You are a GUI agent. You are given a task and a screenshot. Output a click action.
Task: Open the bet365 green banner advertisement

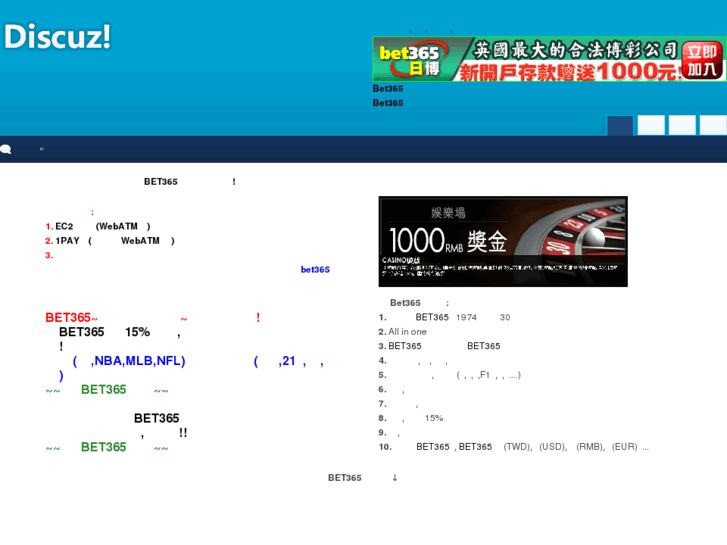tap(549, 59)
